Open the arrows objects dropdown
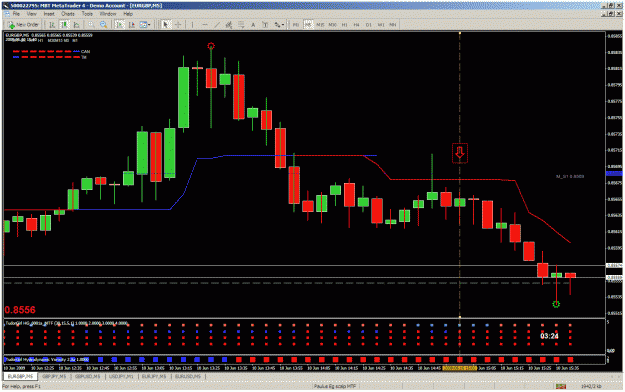 279,25
